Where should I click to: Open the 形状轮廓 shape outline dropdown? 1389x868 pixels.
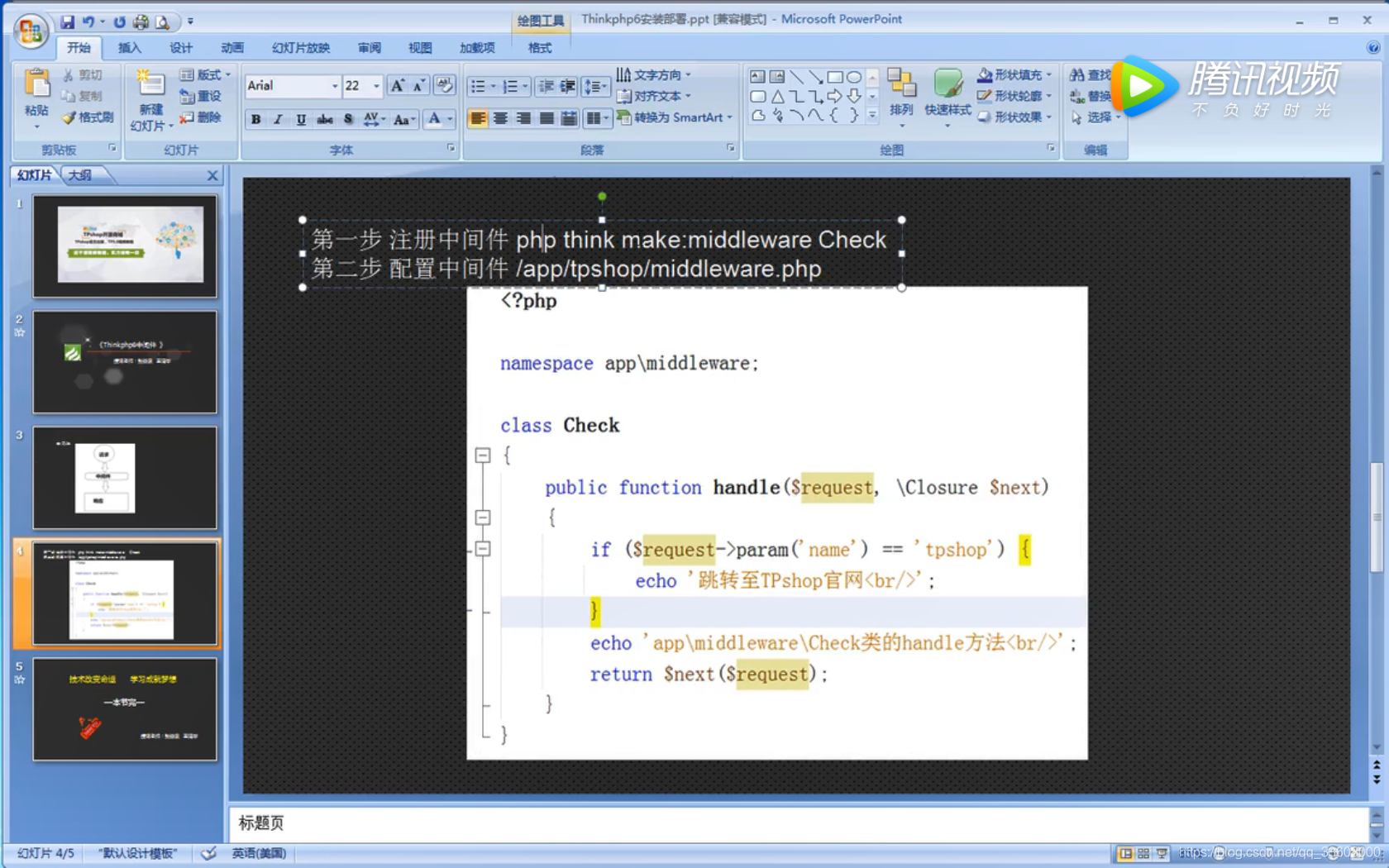pyautogui.click(x=1014, y=96)
